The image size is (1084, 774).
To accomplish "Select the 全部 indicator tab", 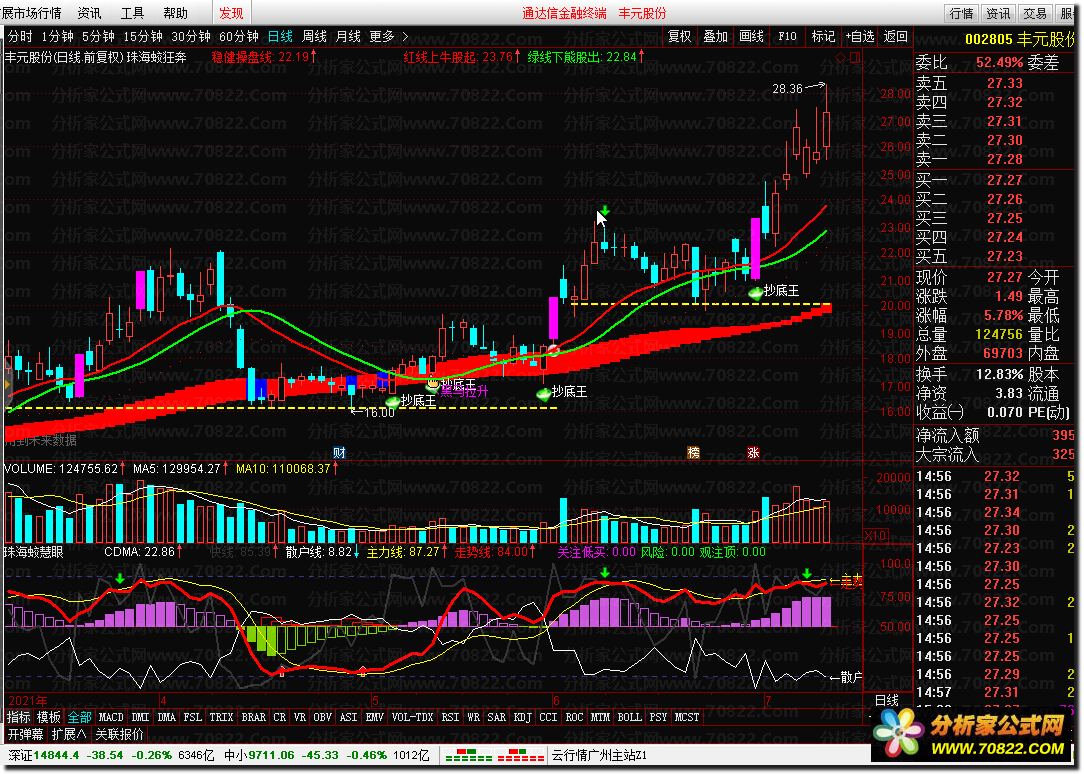I will pyautogui.click(x=80, y=717).
